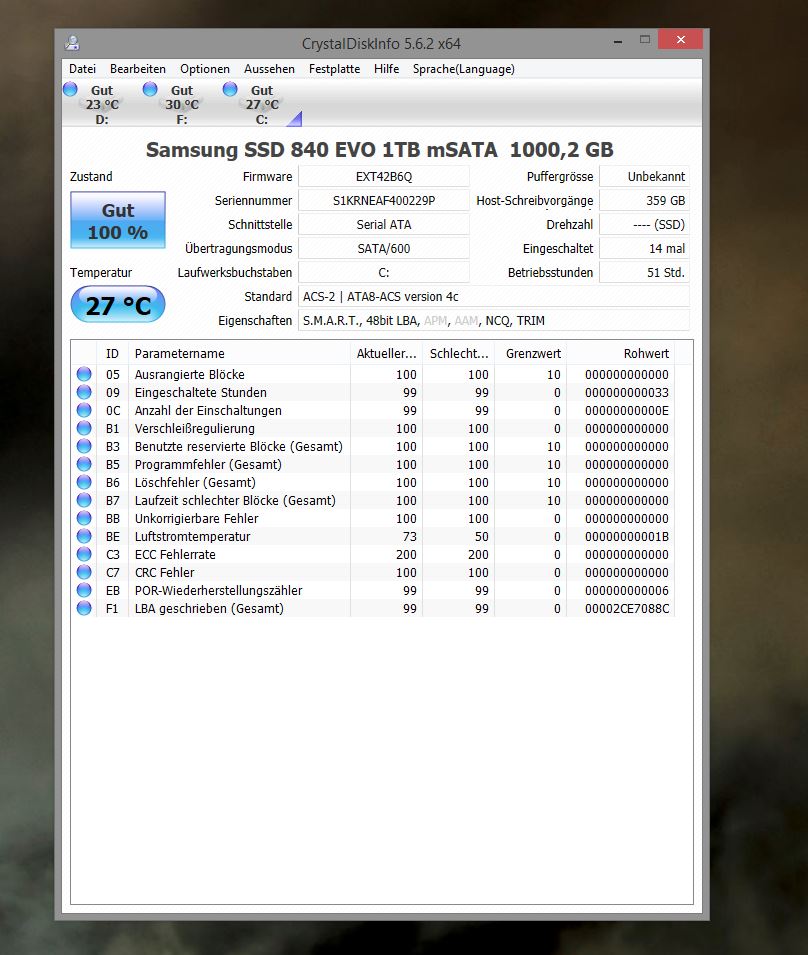808x955 pixels.
Task: Click the Übertragungsmodus field SATA/600
Action: pyautogui.click(x=384, y=248)
